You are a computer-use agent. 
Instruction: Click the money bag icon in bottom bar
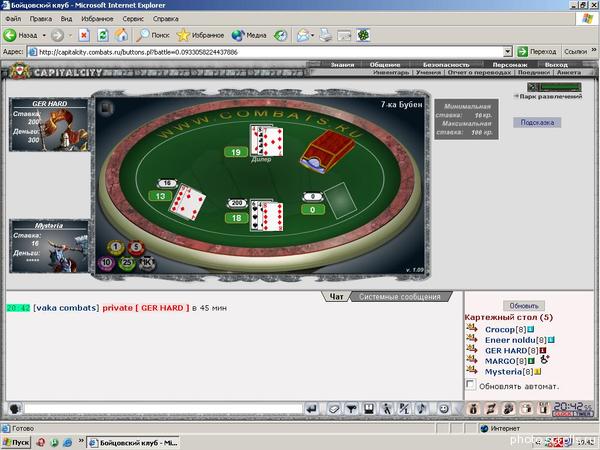(x=473, y=409)
